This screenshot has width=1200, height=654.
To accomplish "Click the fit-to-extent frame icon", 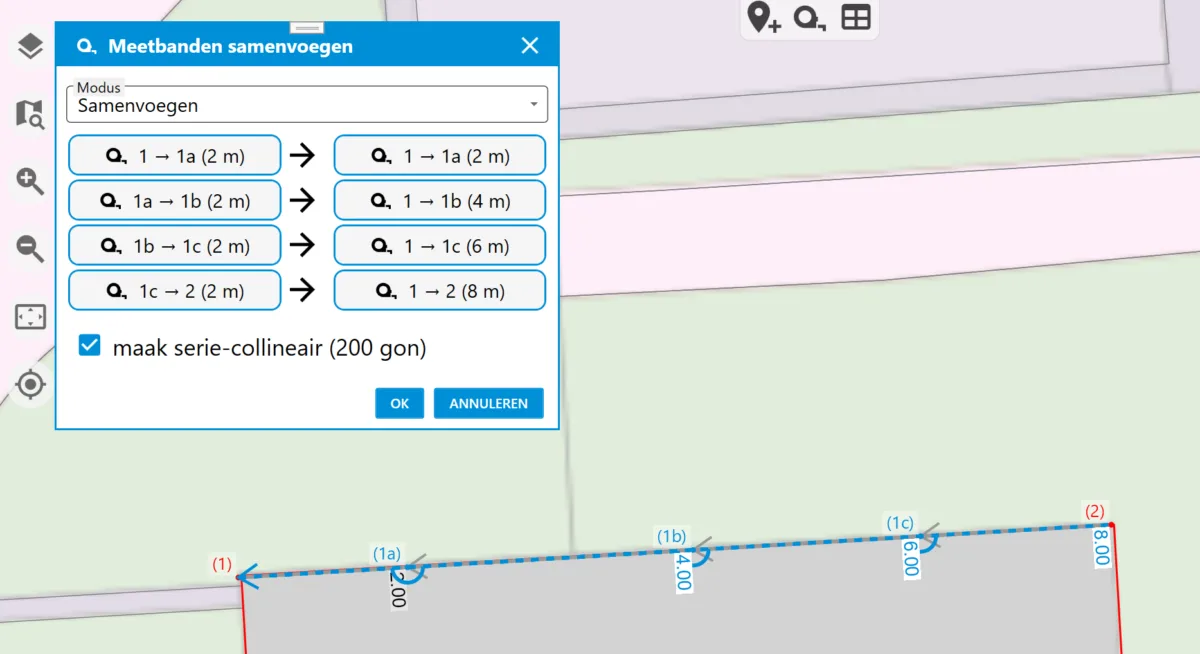I will tap(30, 317).
